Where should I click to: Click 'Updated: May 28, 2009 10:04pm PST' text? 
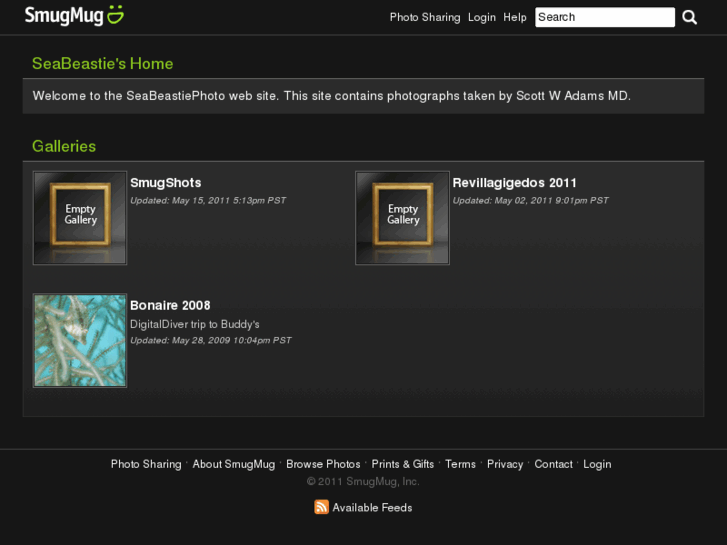point(210,340)
